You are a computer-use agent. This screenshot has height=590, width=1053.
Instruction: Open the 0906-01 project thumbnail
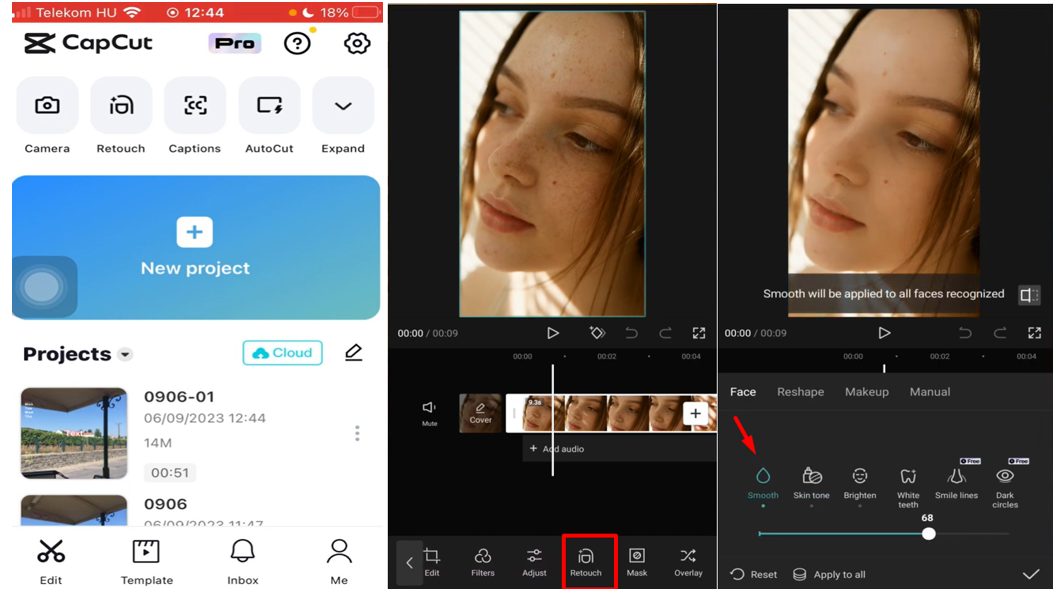pyautogui.click(x=74, y=433)
